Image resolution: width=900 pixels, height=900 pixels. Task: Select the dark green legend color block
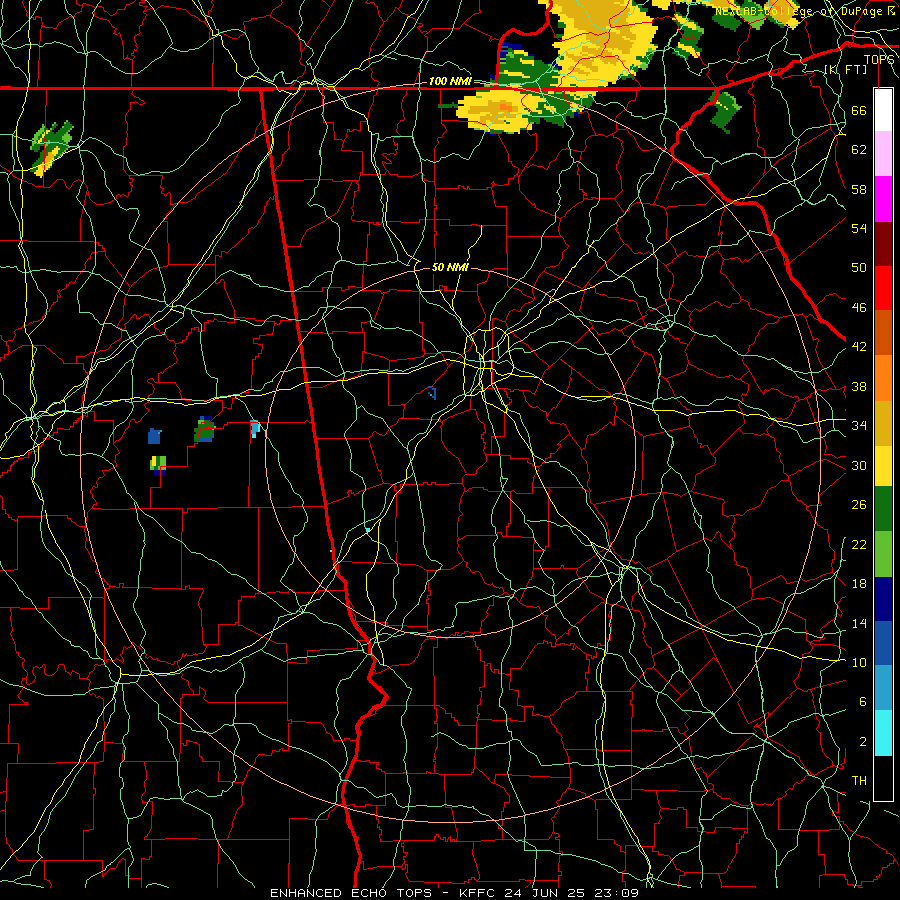(883, 509)
